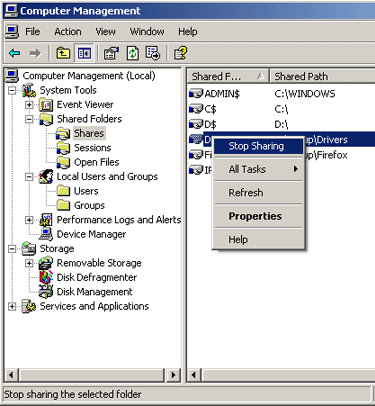Open the Window menu

coord(147,32)
